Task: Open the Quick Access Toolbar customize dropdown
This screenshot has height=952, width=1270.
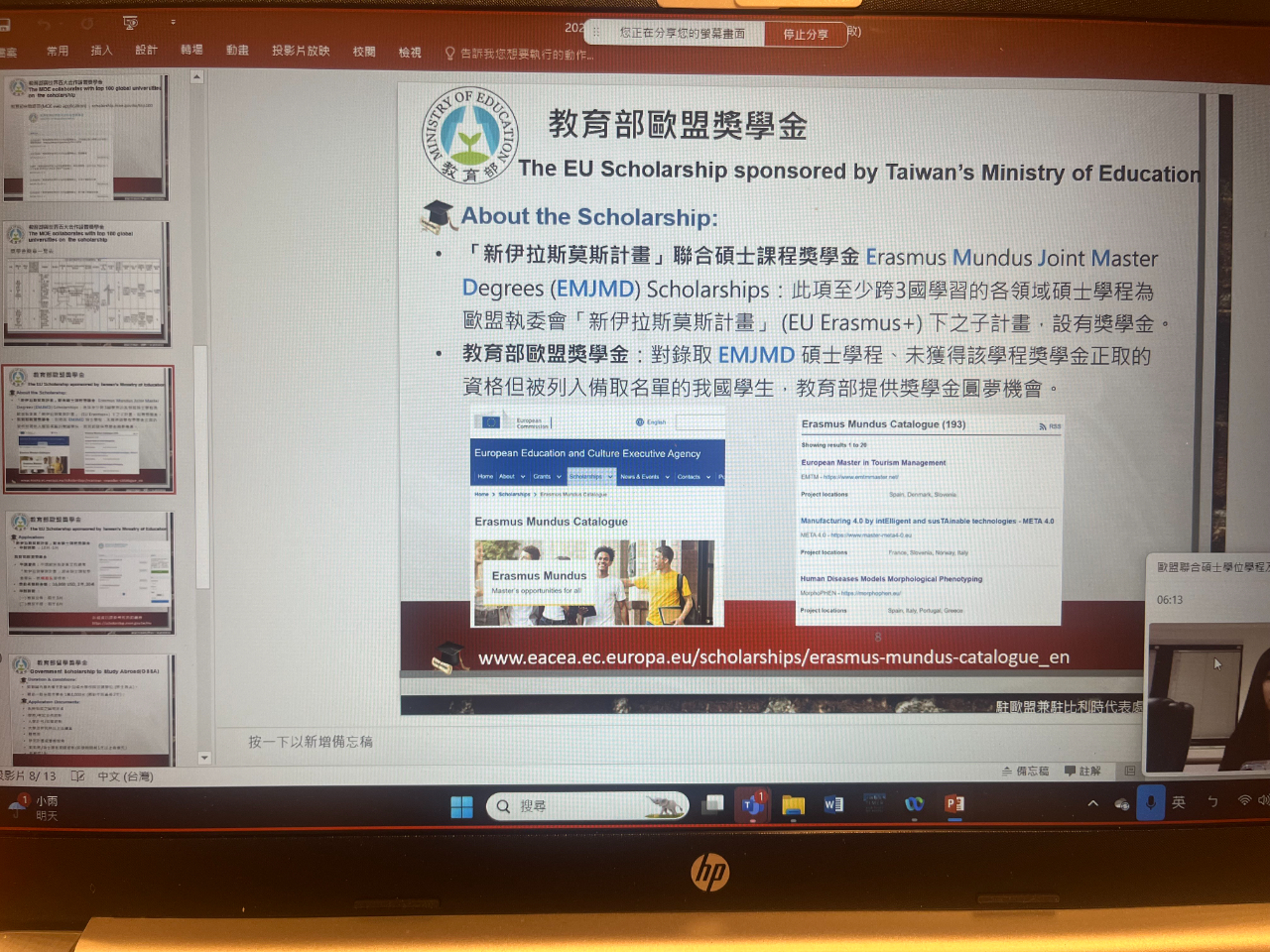Action: coord(173,22)
